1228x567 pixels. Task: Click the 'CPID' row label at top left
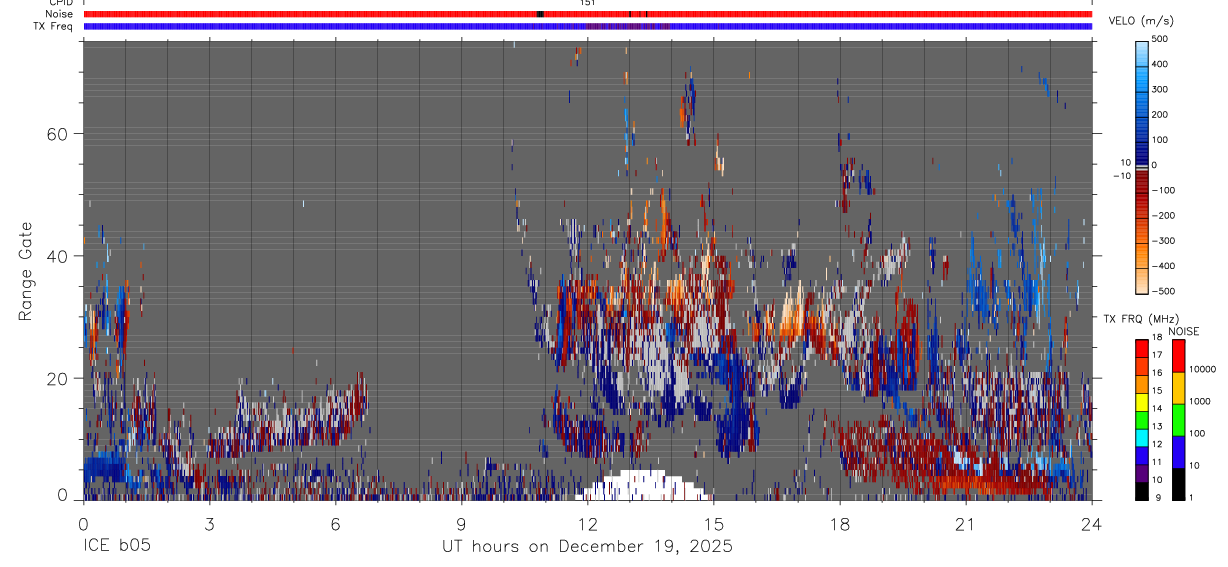[61, 3]
